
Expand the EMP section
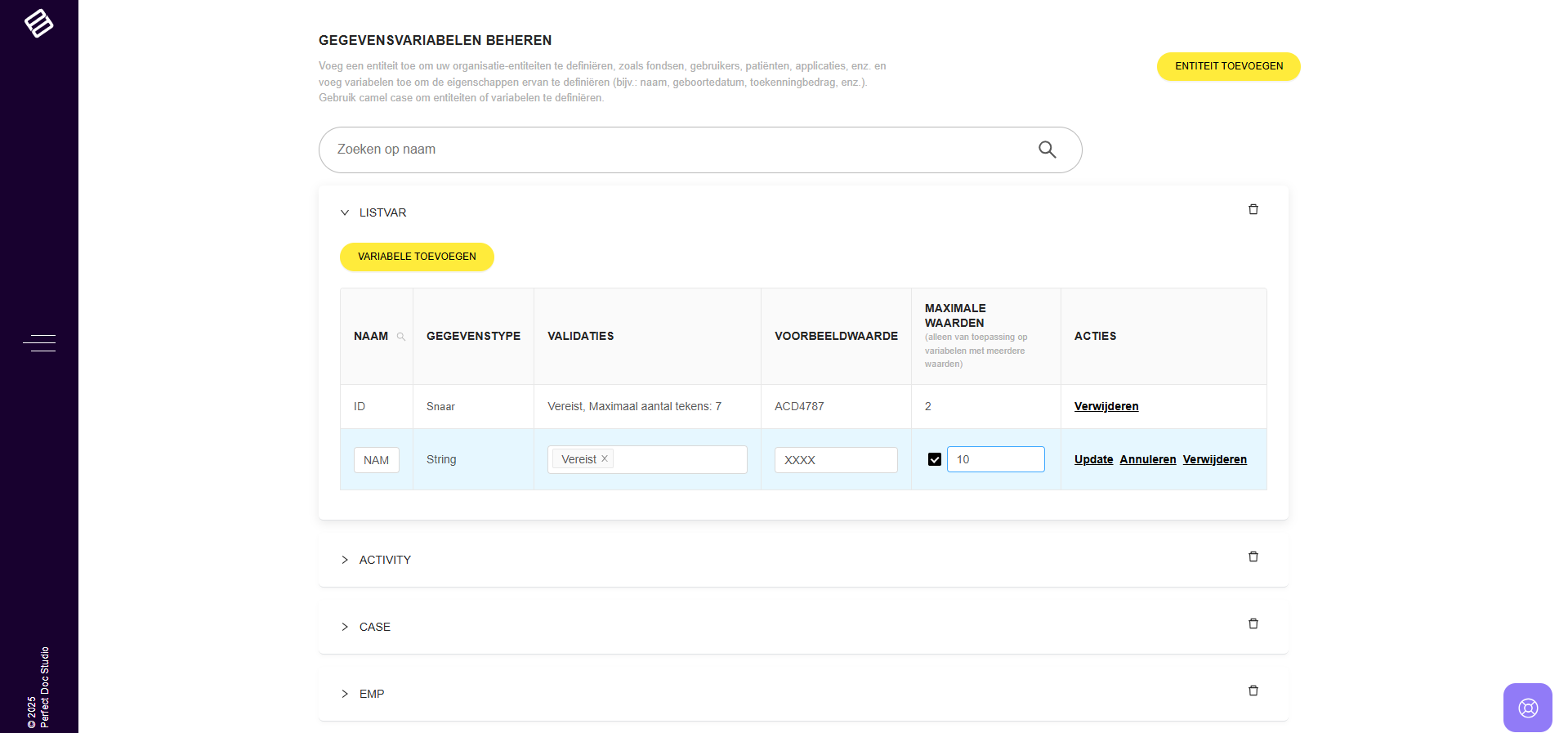pos(345,694)
